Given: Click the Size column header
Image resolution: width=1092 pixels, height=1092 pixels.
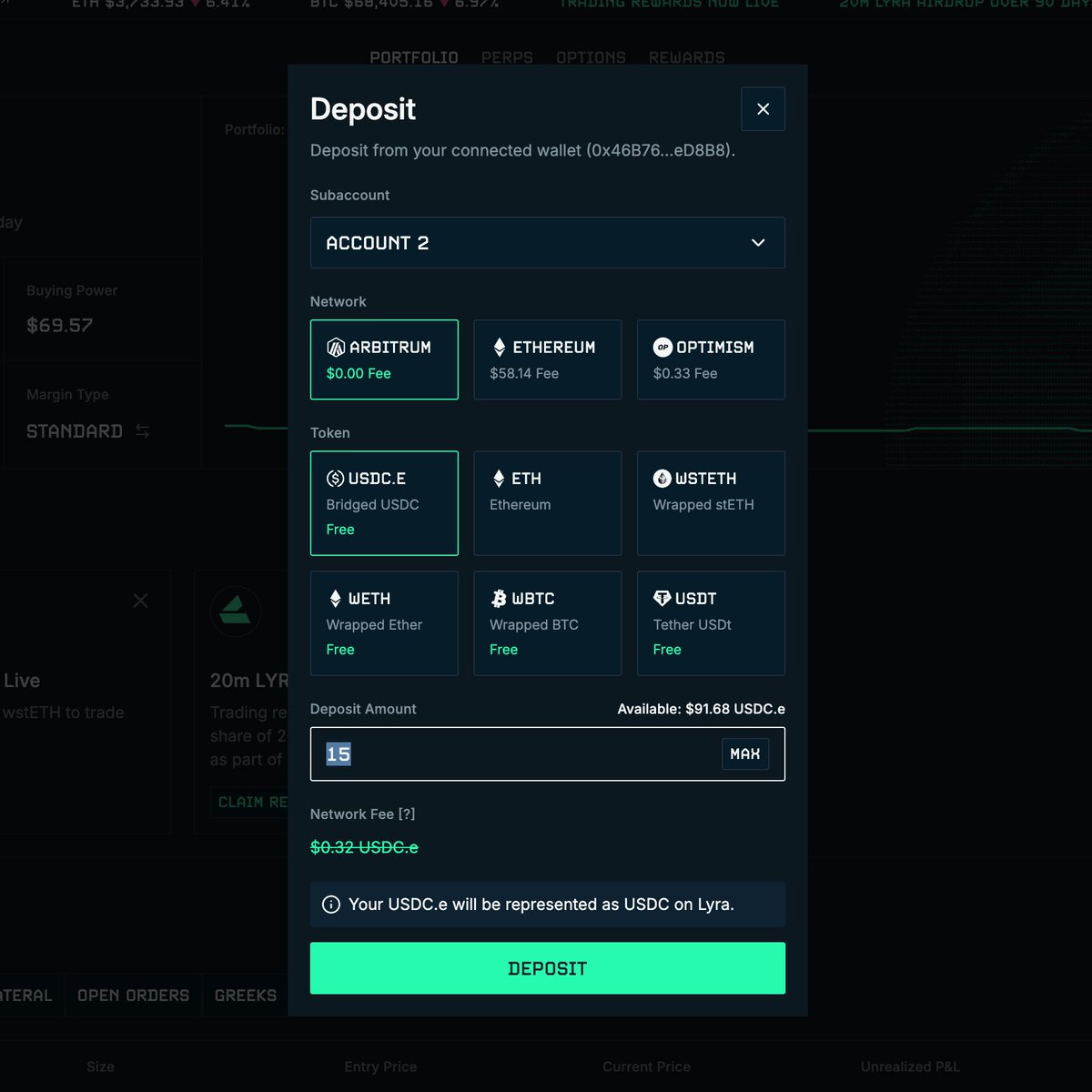Looking at the screenshot, I should pos(100,1067).
